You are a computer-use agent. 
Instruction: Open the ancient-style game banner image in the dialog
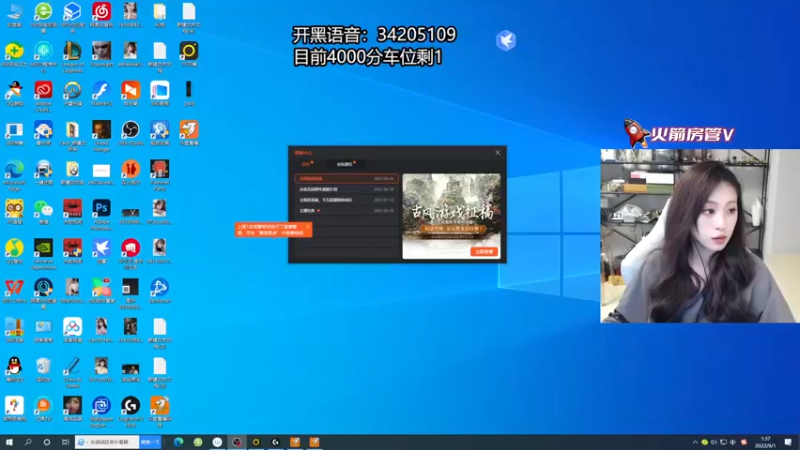(452, 216)
